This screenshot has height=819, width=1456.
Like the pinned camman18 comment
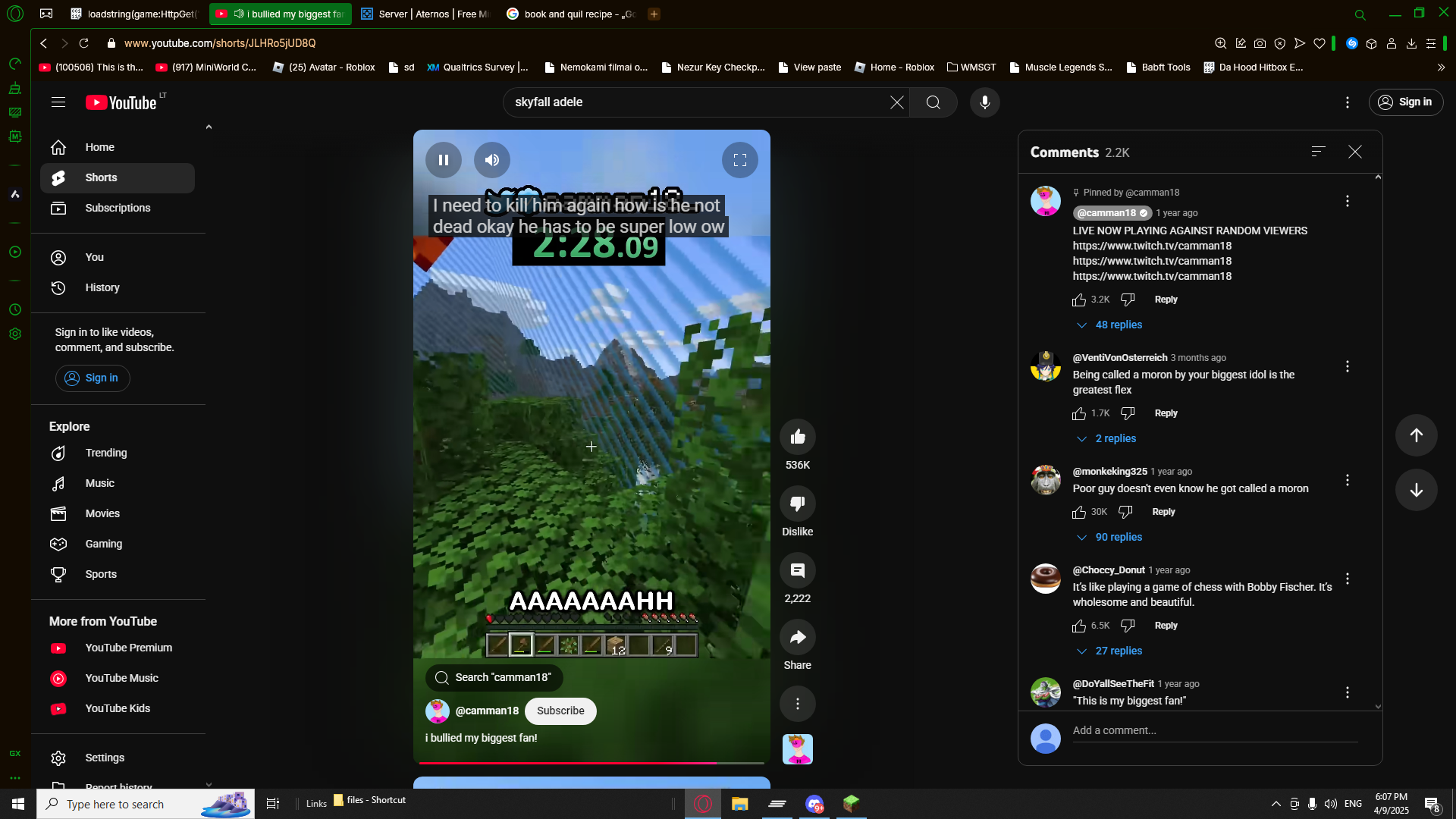[1079, 300]
